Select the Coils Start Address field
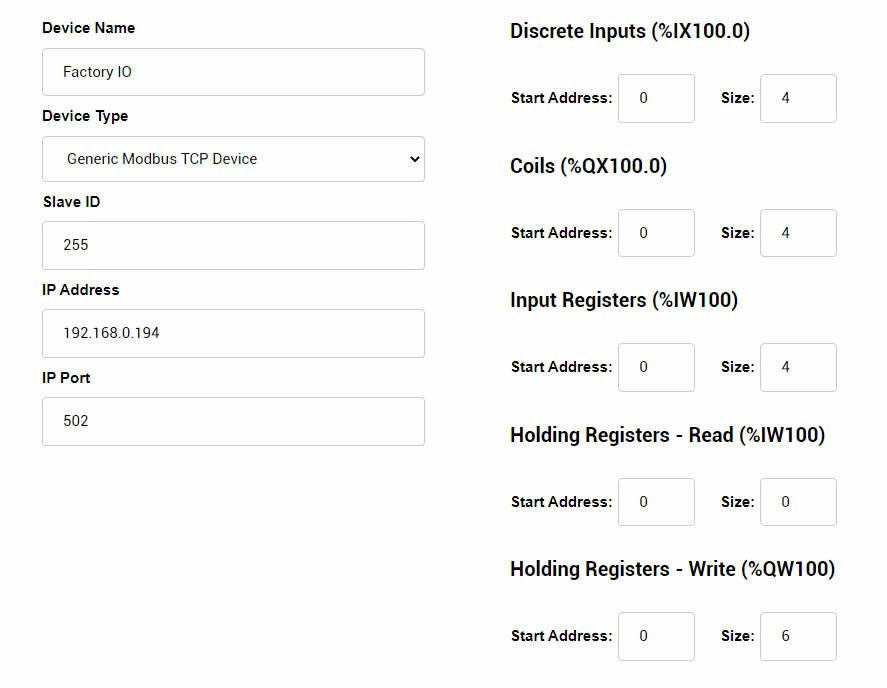Image resolution: width=887 pixels, height=688 pixels. pyautogui.click(x=656, y=233)
